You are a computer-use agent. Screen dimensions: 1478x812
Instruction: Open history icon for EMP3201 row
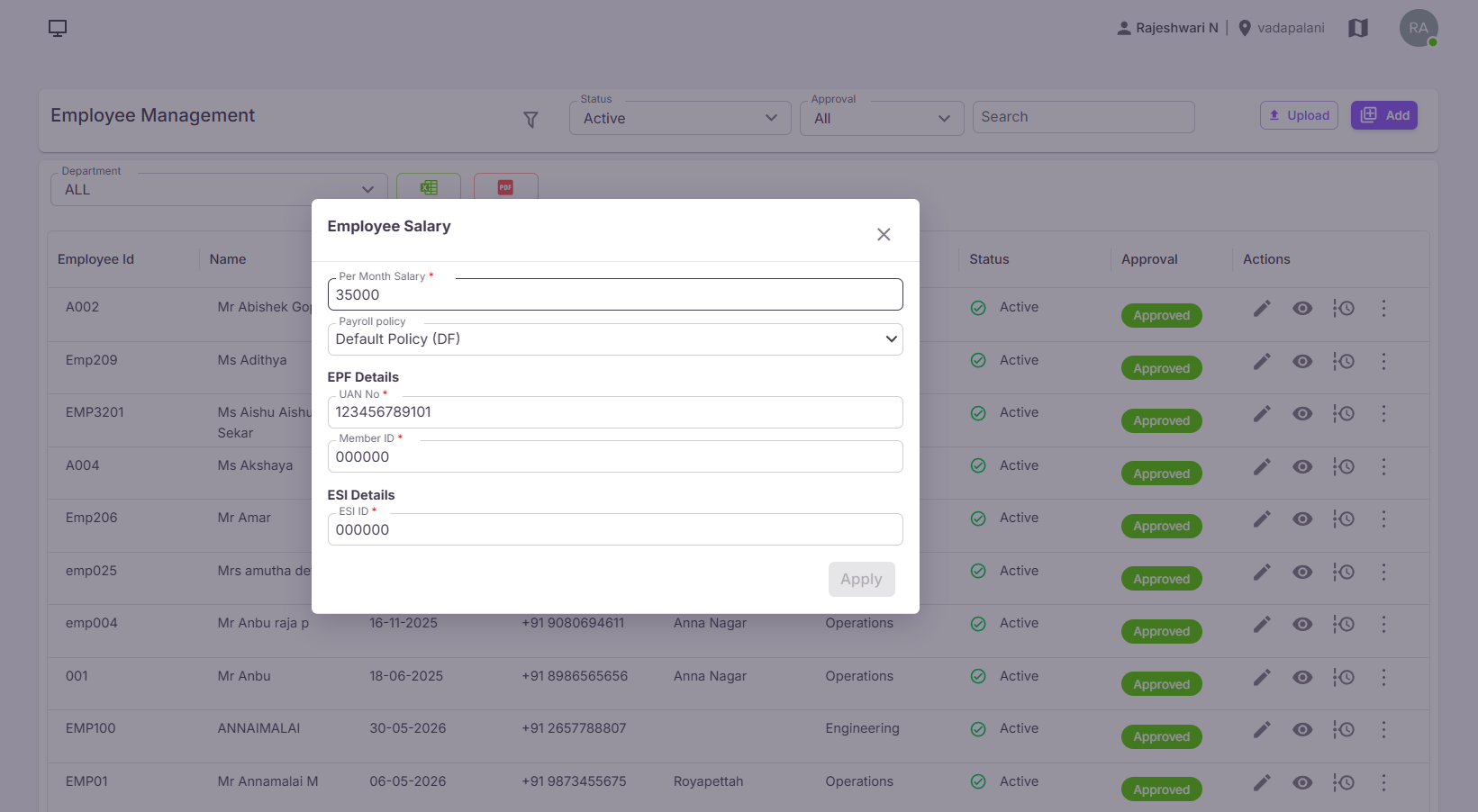point(1343,413)
